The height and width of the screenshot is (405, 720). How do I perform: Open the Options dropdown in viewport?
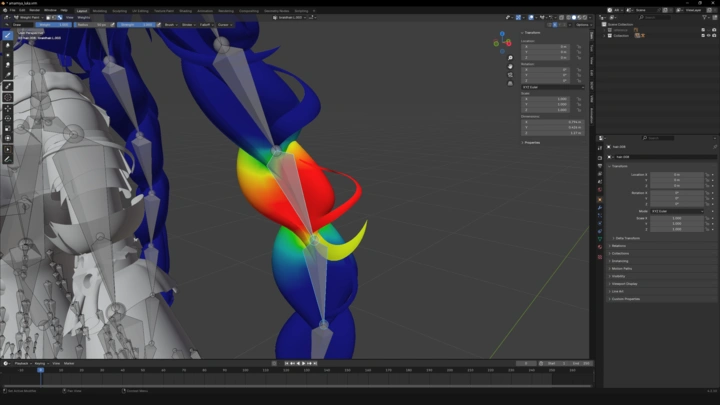click(583, 25)
